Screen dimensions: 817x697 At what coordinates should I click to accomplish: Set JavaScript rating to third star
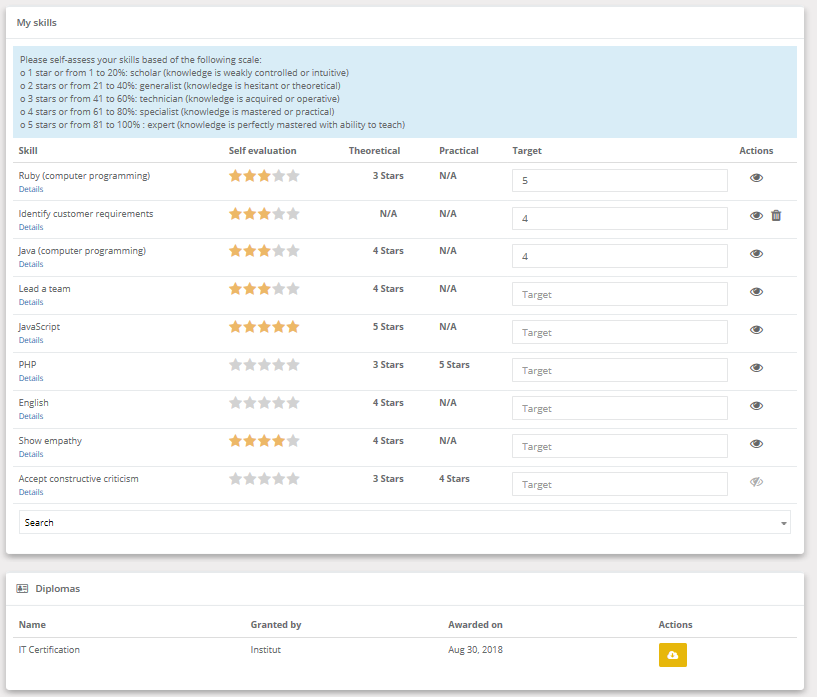coord(264,327)
